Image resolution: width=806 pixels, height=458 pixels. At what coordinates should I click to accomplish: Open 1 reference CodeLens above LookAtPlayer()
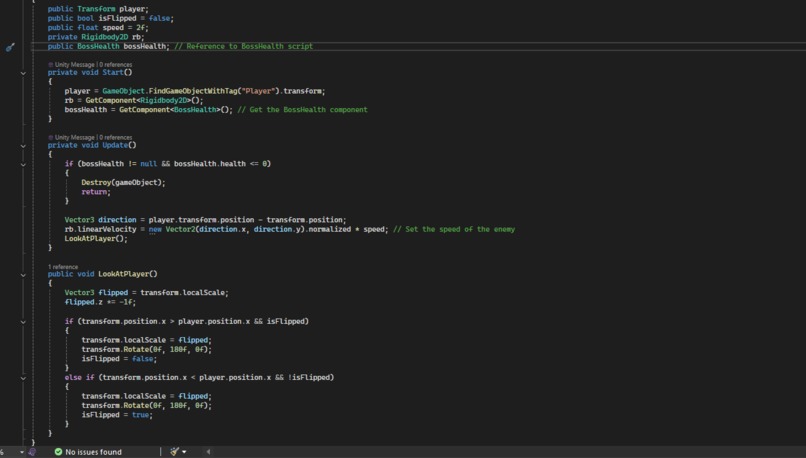click(63, 267)
